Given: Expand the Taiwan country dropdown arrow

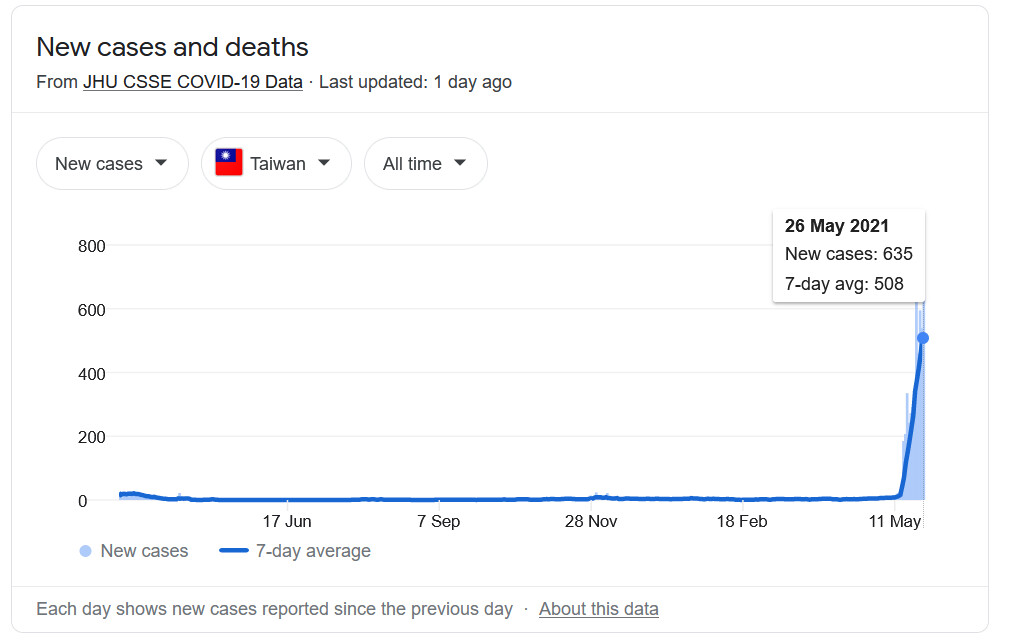Looking at the screenshot, I should pyautogui.click(x=324, y=163).
